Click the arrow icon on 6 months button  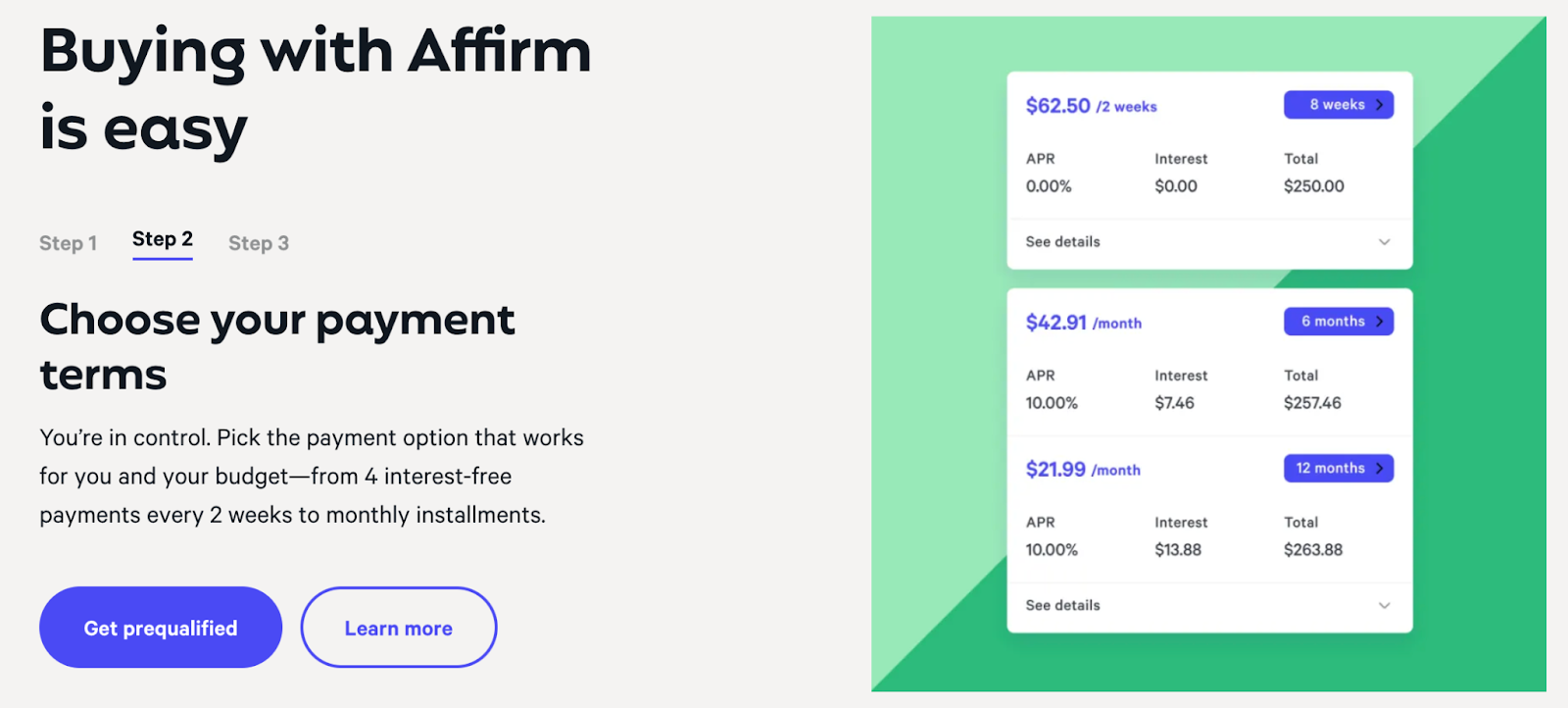click(x=1379, y=322)
